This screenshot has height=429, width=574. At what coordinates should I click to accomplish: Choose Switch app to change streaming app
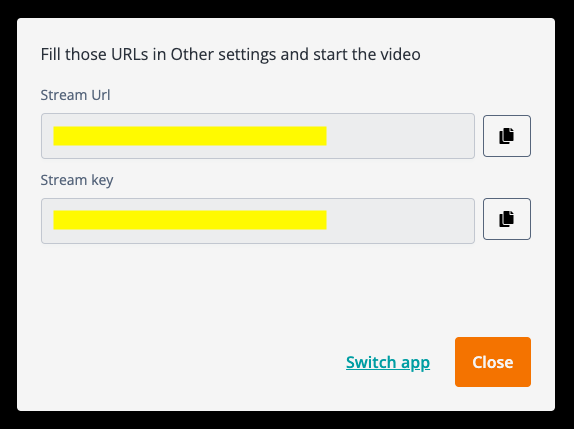point(388,362)
